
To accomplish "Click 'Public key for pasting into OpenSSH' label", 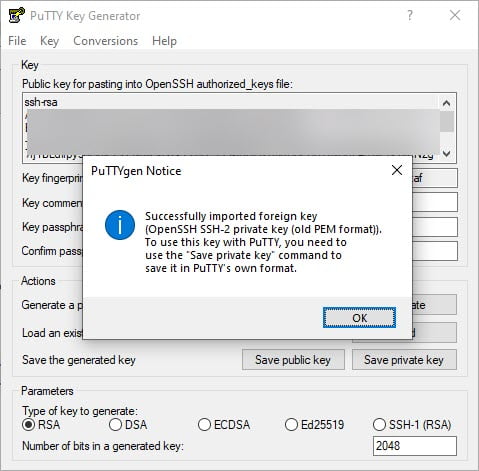I will (157, 84).
